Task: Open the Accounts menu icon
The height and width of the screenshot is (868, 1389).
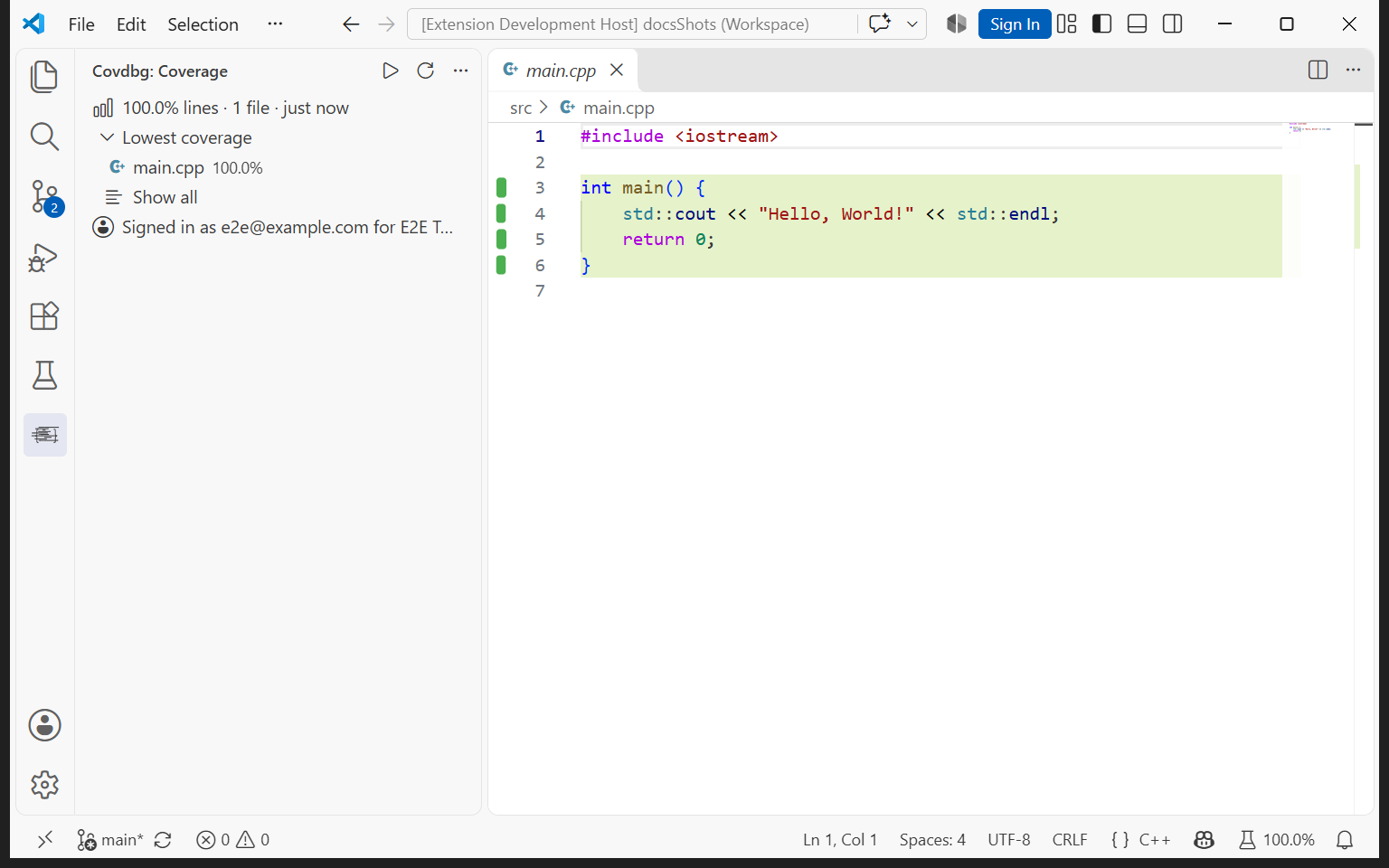Action: click(x=44, y=725)
